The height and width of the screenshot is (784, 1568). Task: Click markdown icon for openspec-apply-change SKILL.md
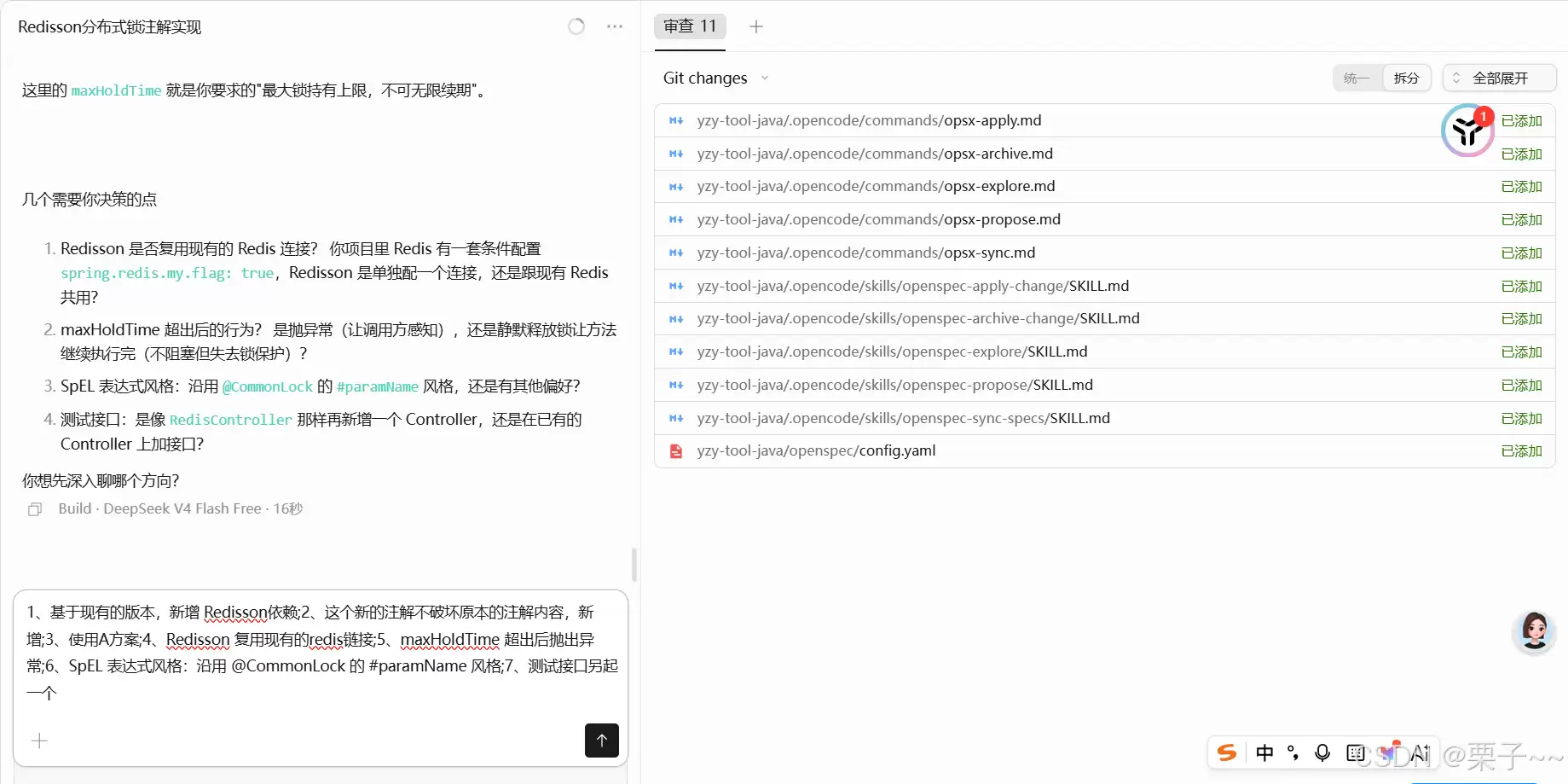(676, 286)
